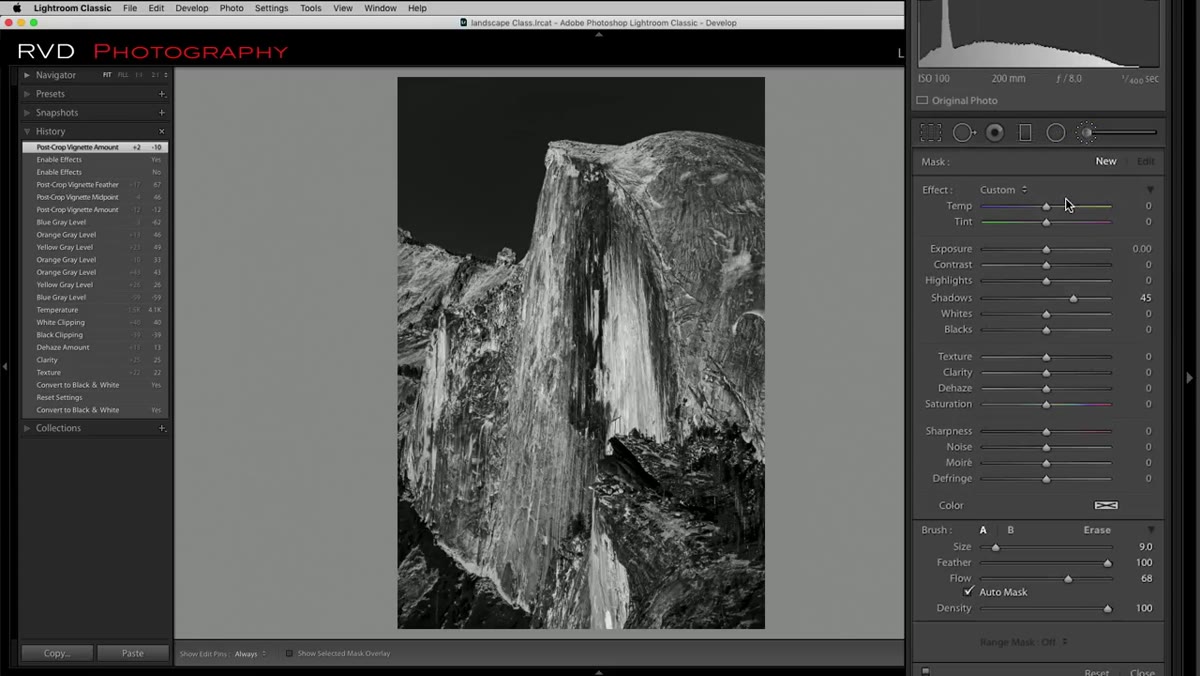Toggle the Original Photo checkbox
This screenshot has width=1200, height=676.
(x=922, y=100)
